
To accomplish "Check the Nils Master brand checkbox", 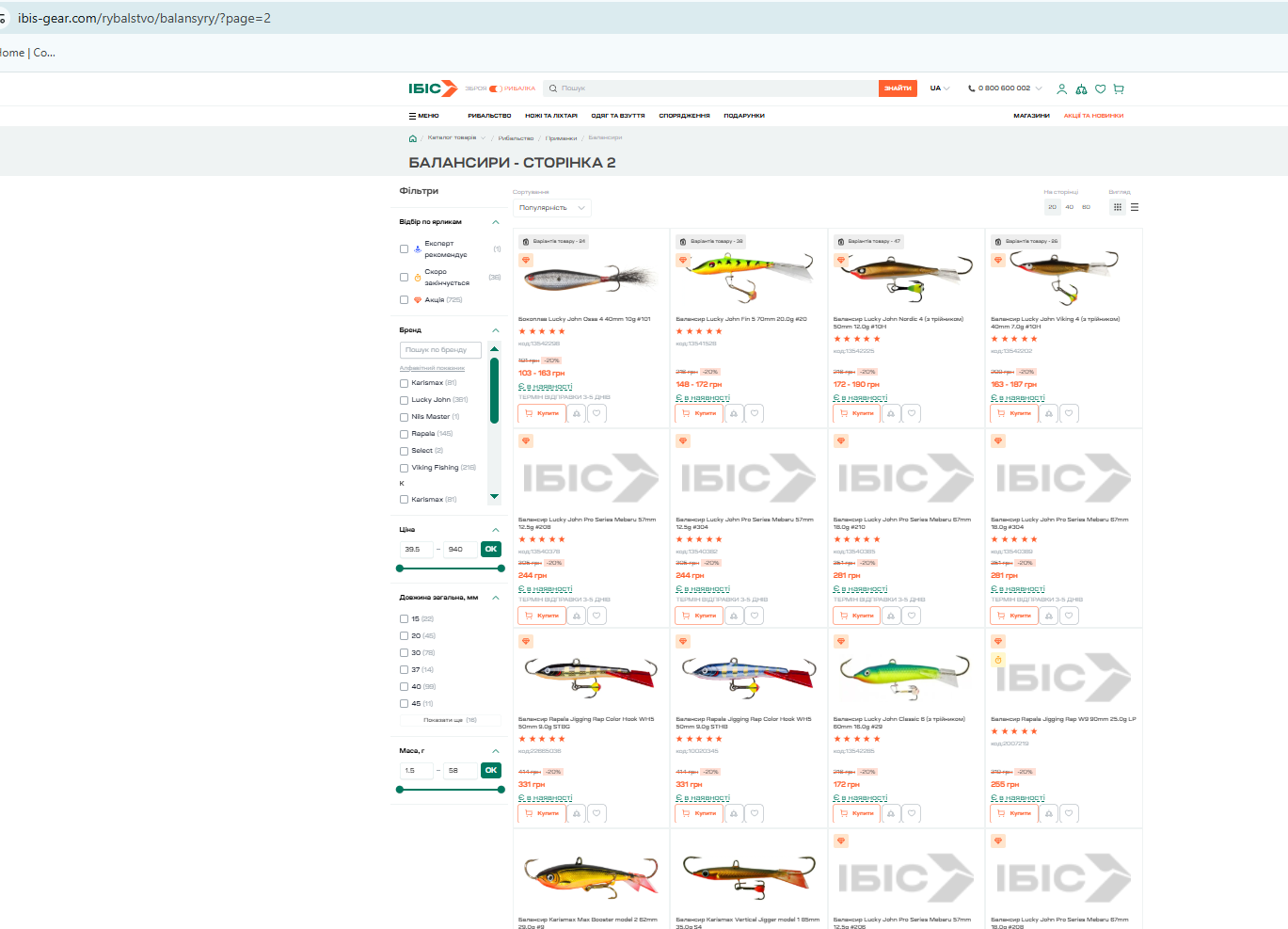I will tap(404, 417).
